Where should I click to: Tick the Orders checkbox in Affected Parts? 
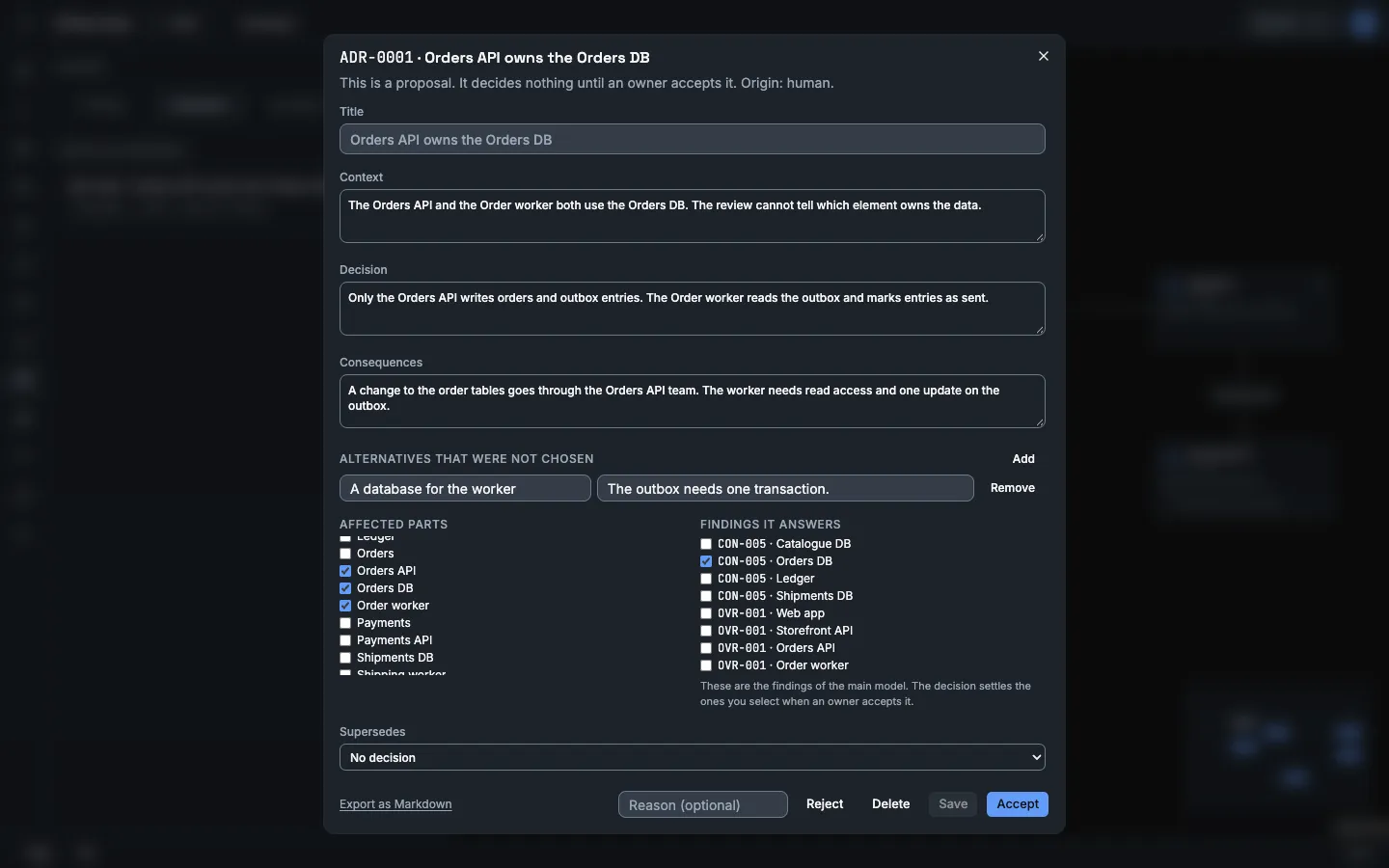pos(345,554)
